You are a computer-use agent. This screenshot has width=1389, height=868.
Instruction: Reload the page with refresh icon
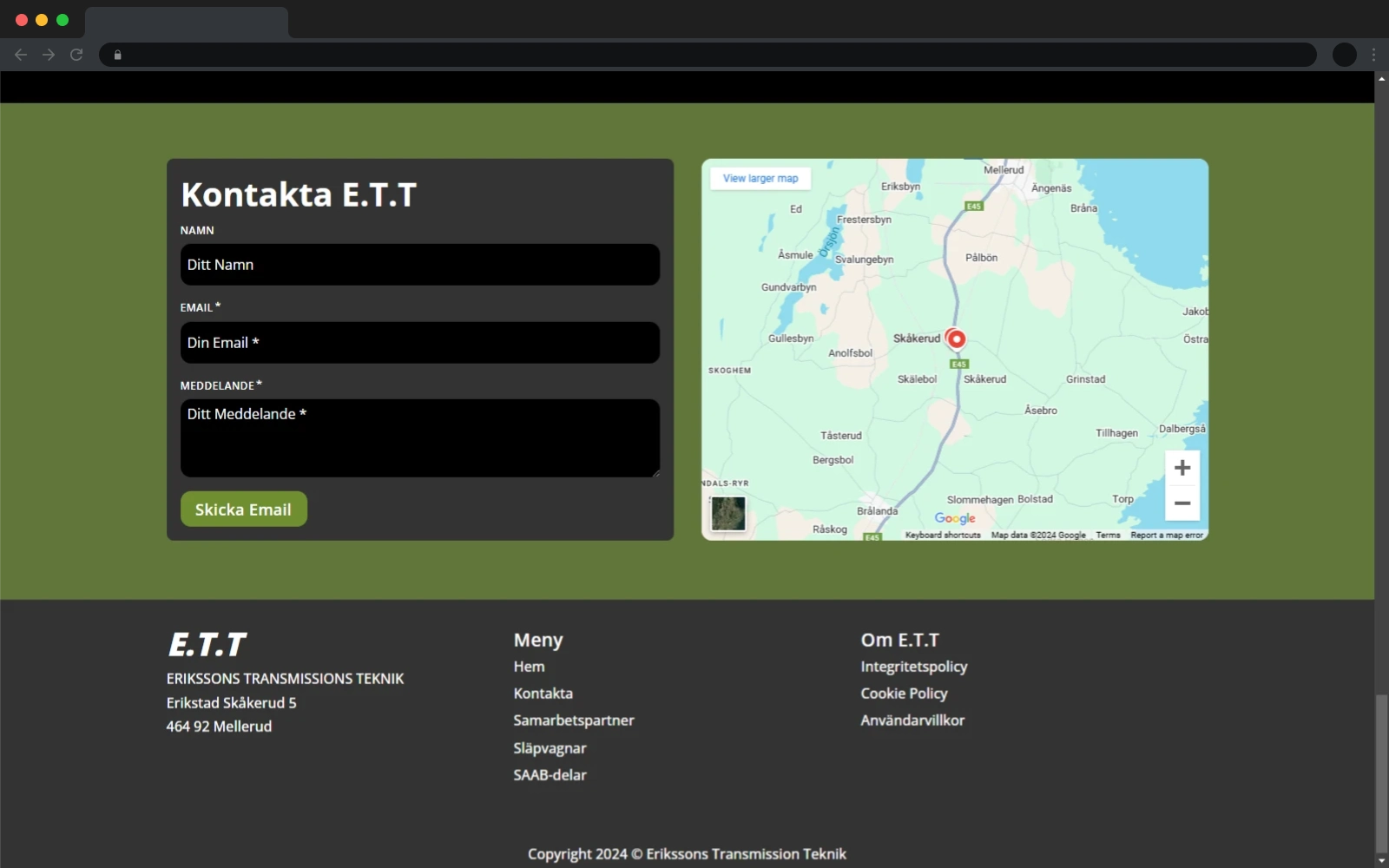(x=76, y=55)
